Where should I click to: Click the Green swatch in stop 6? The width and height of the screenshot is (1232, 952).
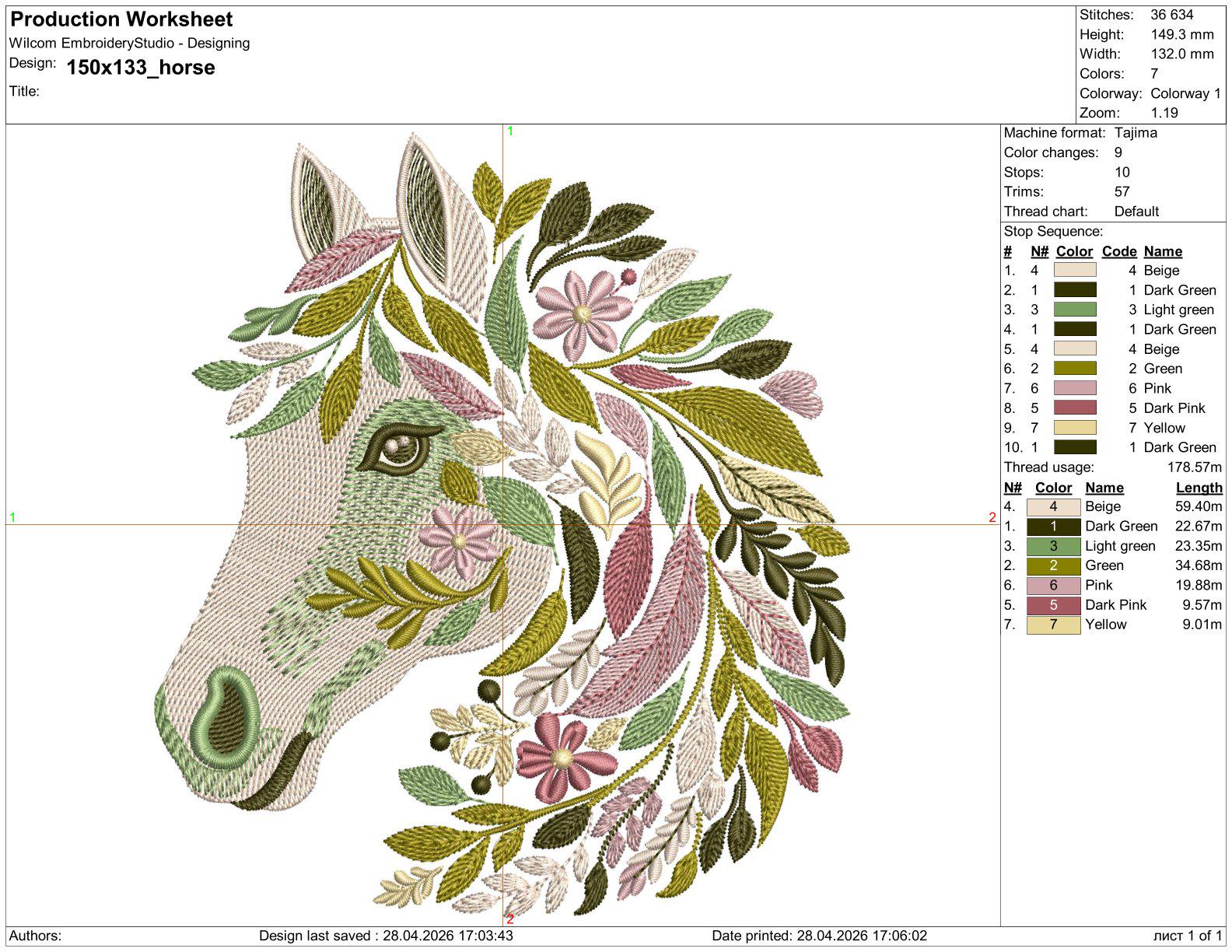click(1075, 368)
